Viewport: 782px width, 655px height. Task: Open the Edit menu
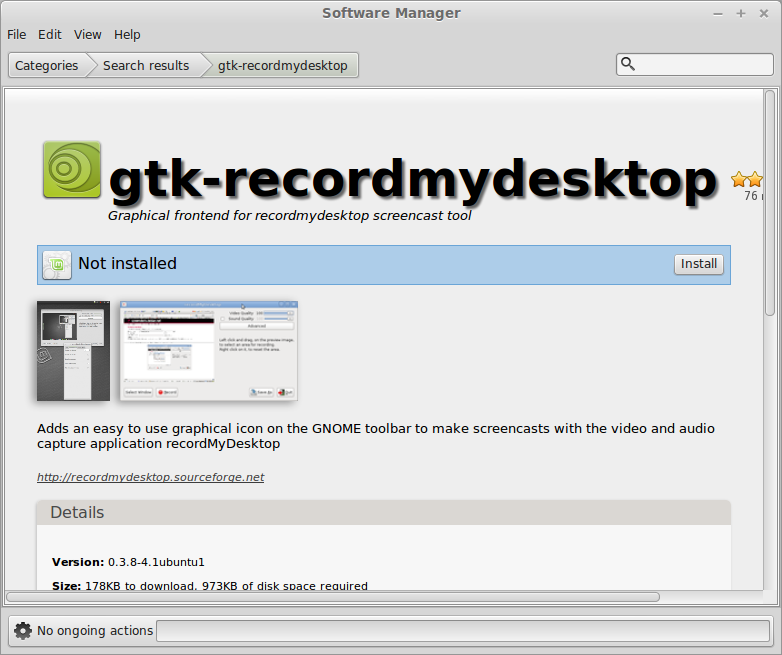(x=49, y=34)
